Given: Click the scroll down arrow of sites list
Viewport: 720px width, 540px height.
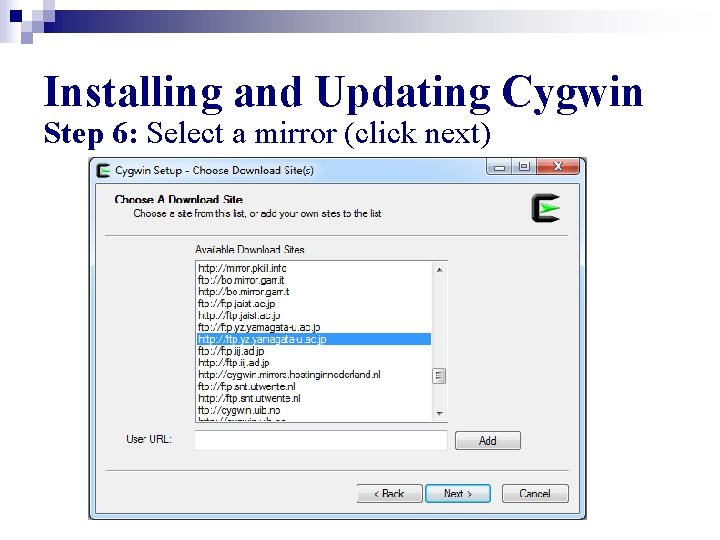Looking at the screenshot, I should point(439,414).
